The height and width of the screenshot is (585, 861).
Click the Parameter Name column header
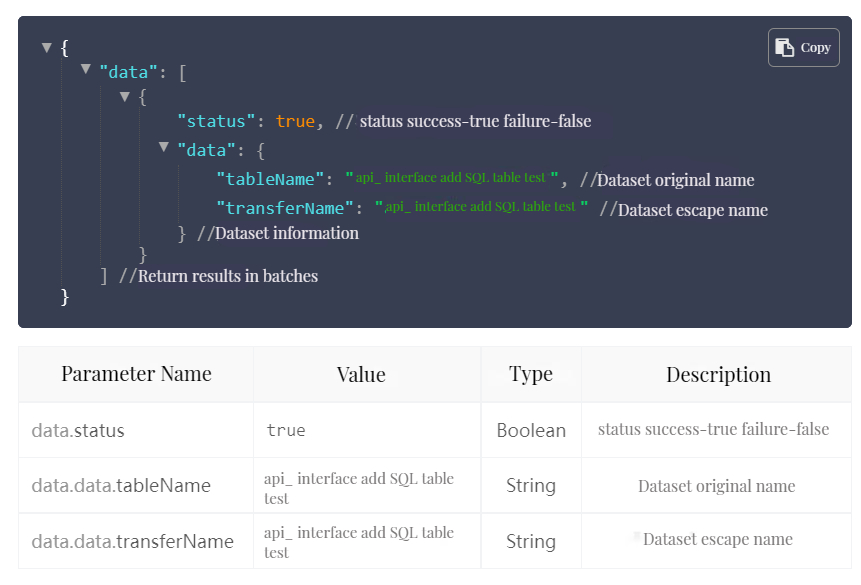click(136, 374)
